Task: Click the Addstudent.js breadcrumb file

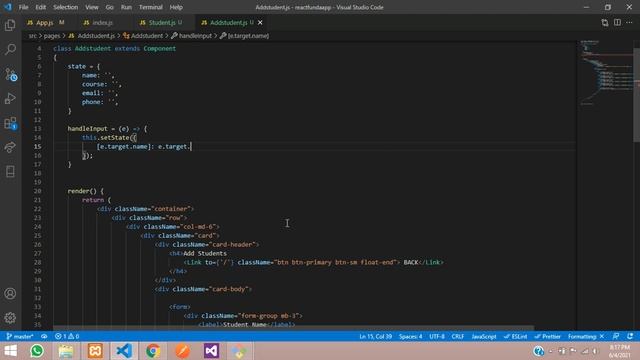Action: (x=92, y=36)
